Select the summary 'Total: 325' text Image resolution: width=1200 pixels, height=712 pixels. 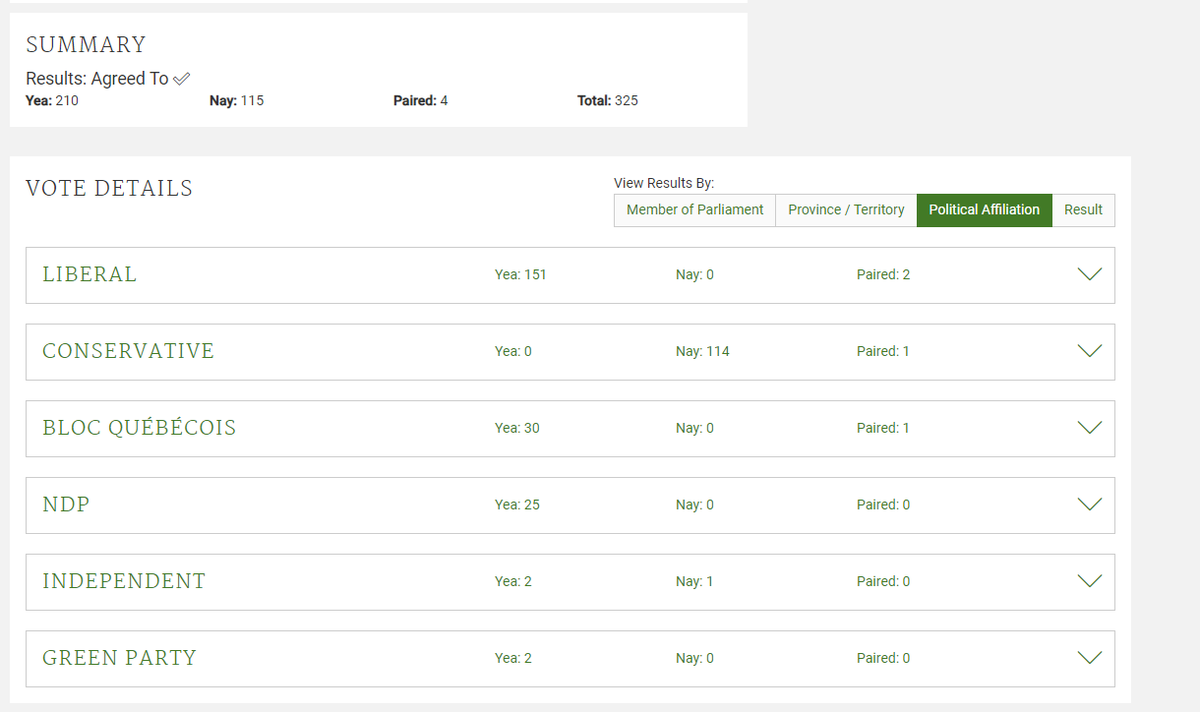pyautogui.click(x=608, y=100)
